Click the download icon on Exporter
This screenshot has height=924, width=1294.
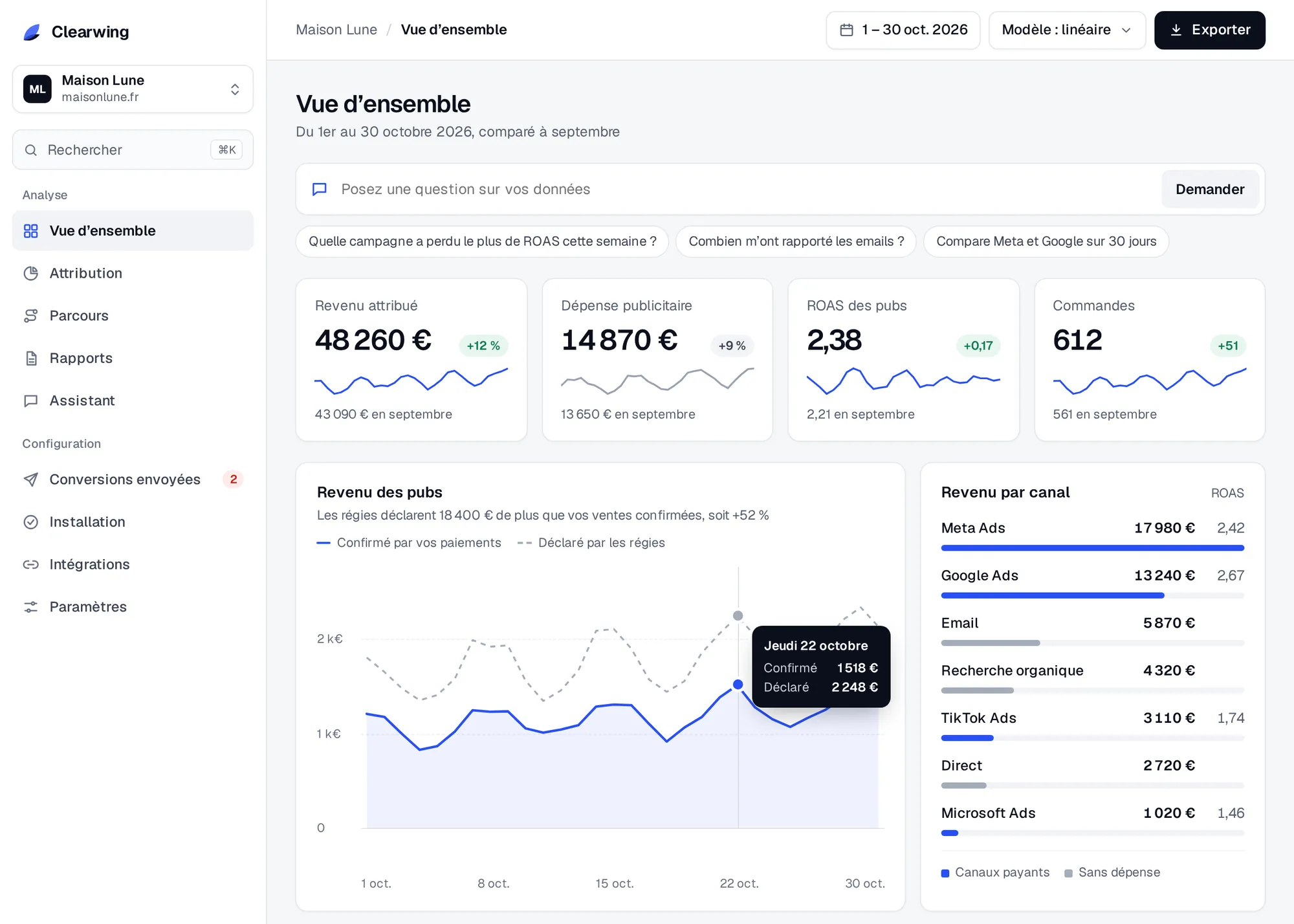pyautogui.click(x=1176, y=30)
